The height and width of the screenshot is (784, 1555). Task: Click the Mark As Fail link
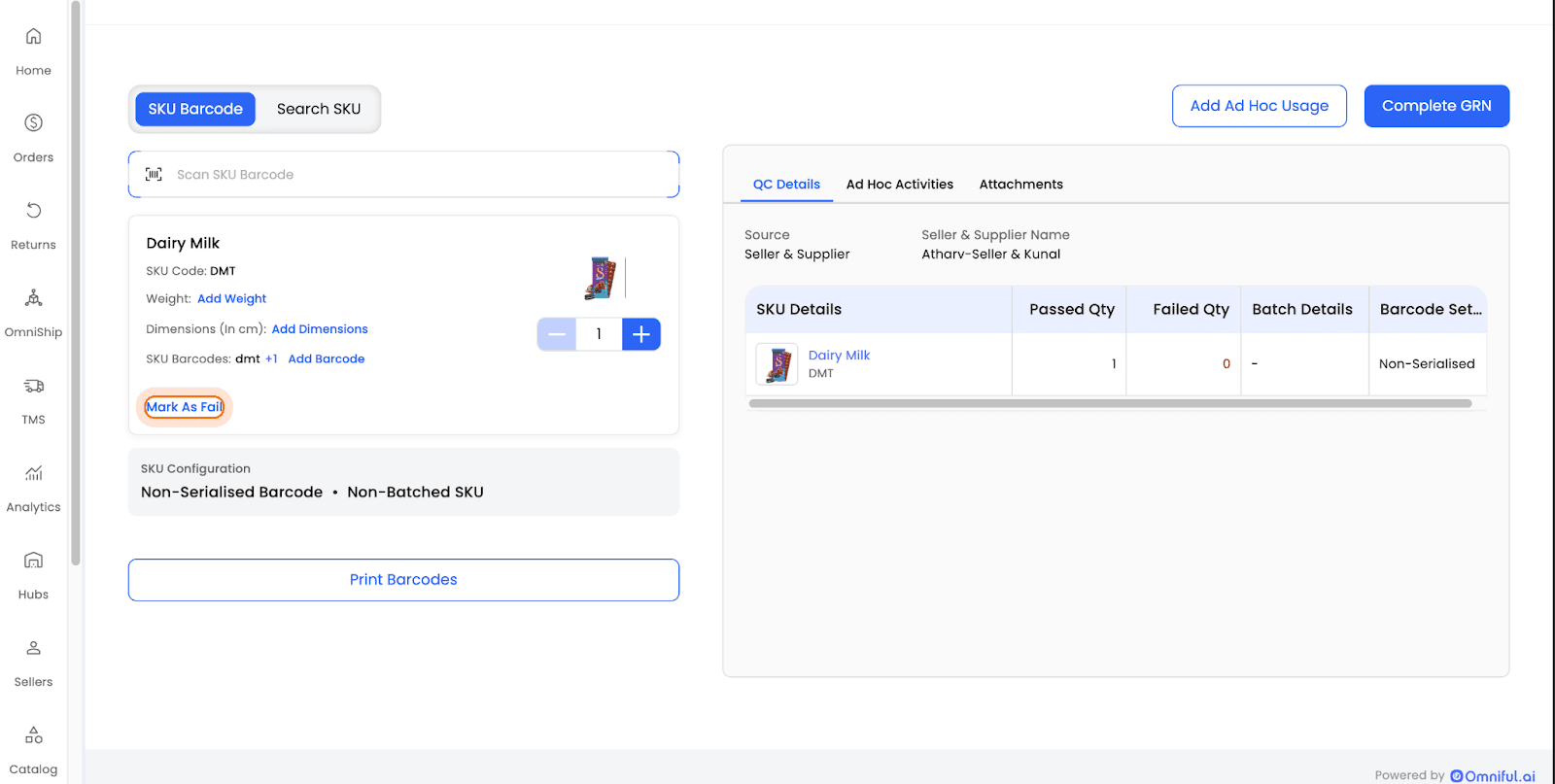click(x=185, y=407)
